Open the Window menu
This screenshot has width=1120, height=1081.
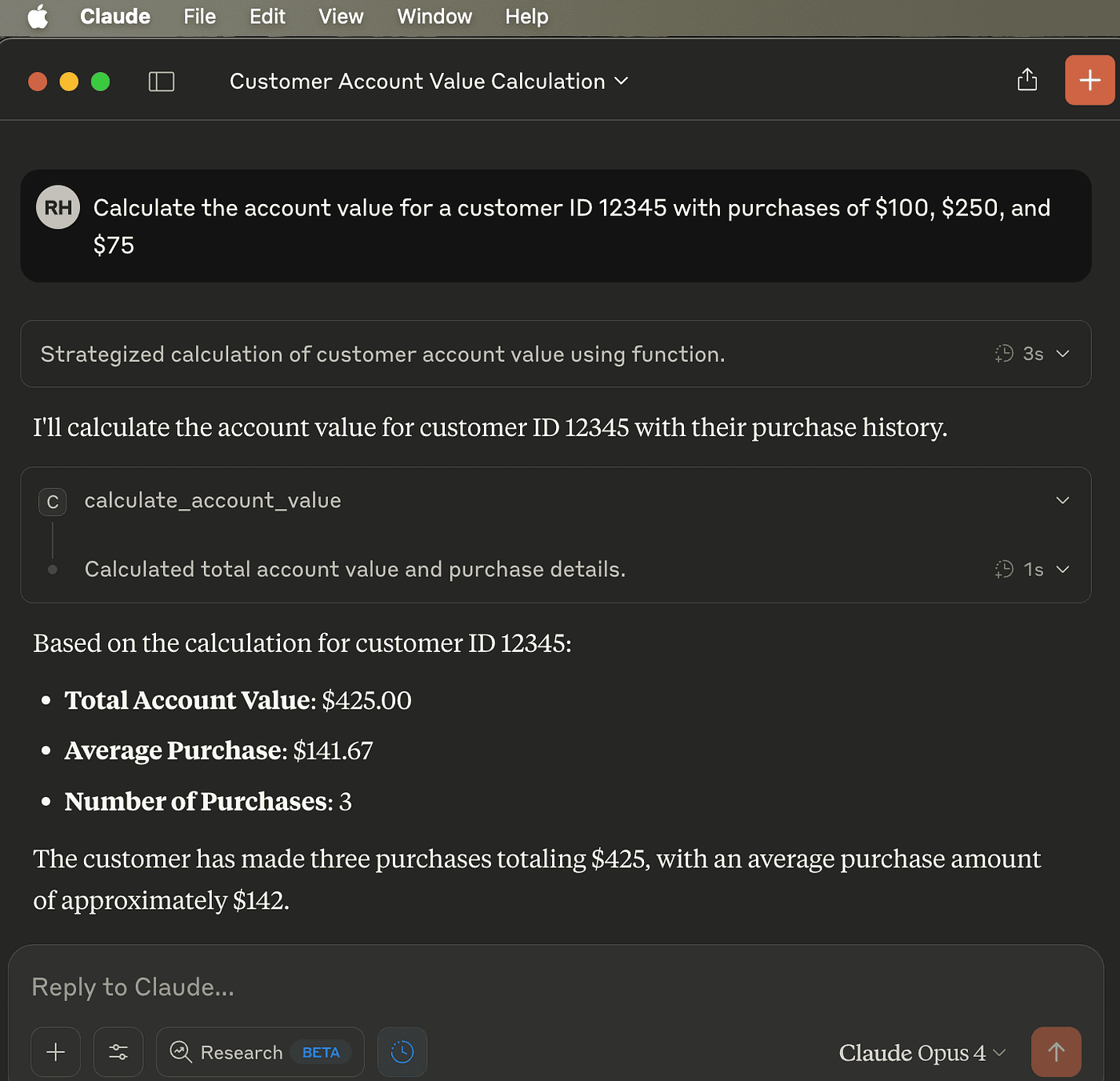(x=434, y=17)
